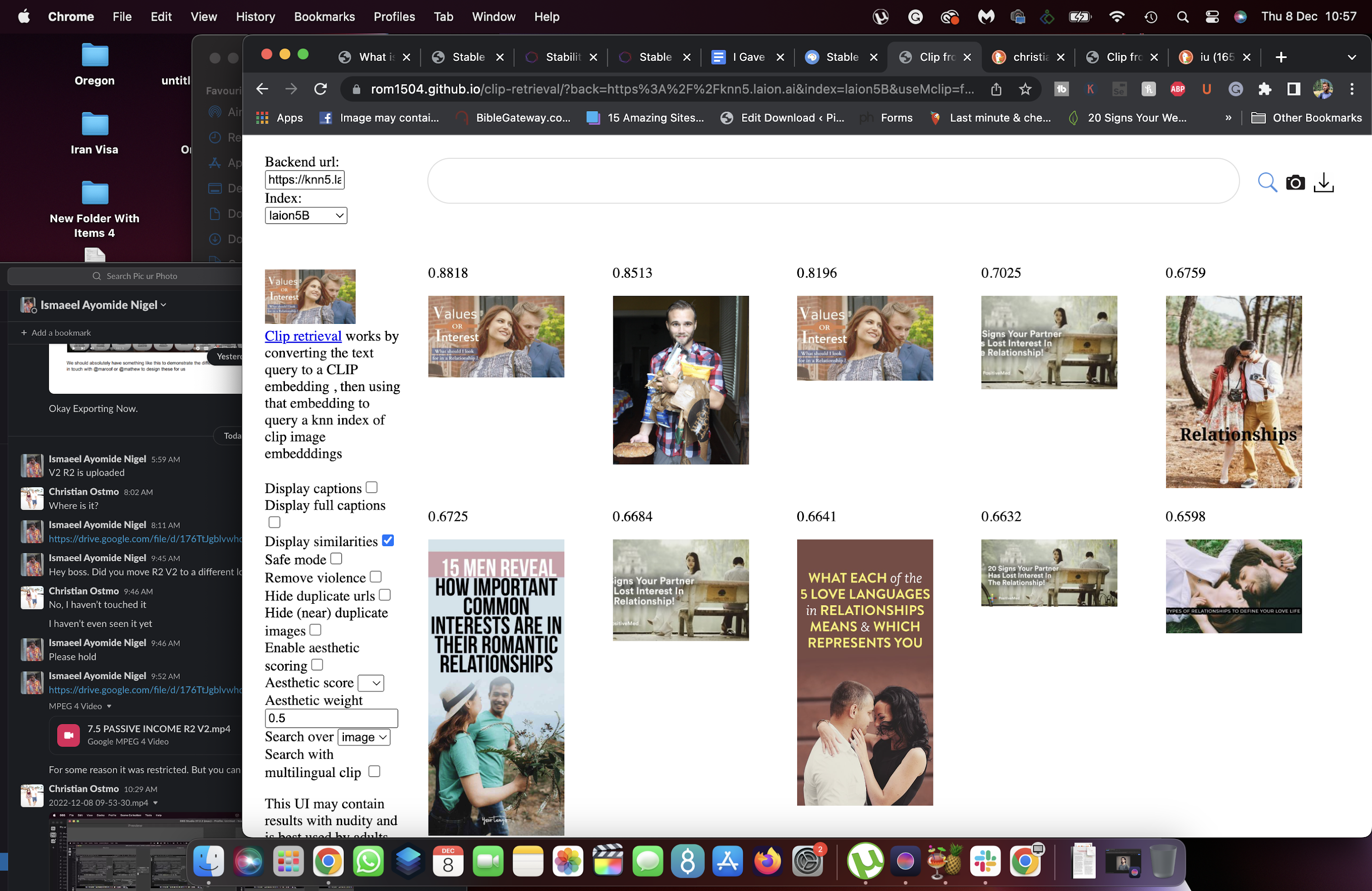Viewport: 1372px width, 891px height.
Task: Click the AdBlock Plus extension icon
Action: (1177, 89)
